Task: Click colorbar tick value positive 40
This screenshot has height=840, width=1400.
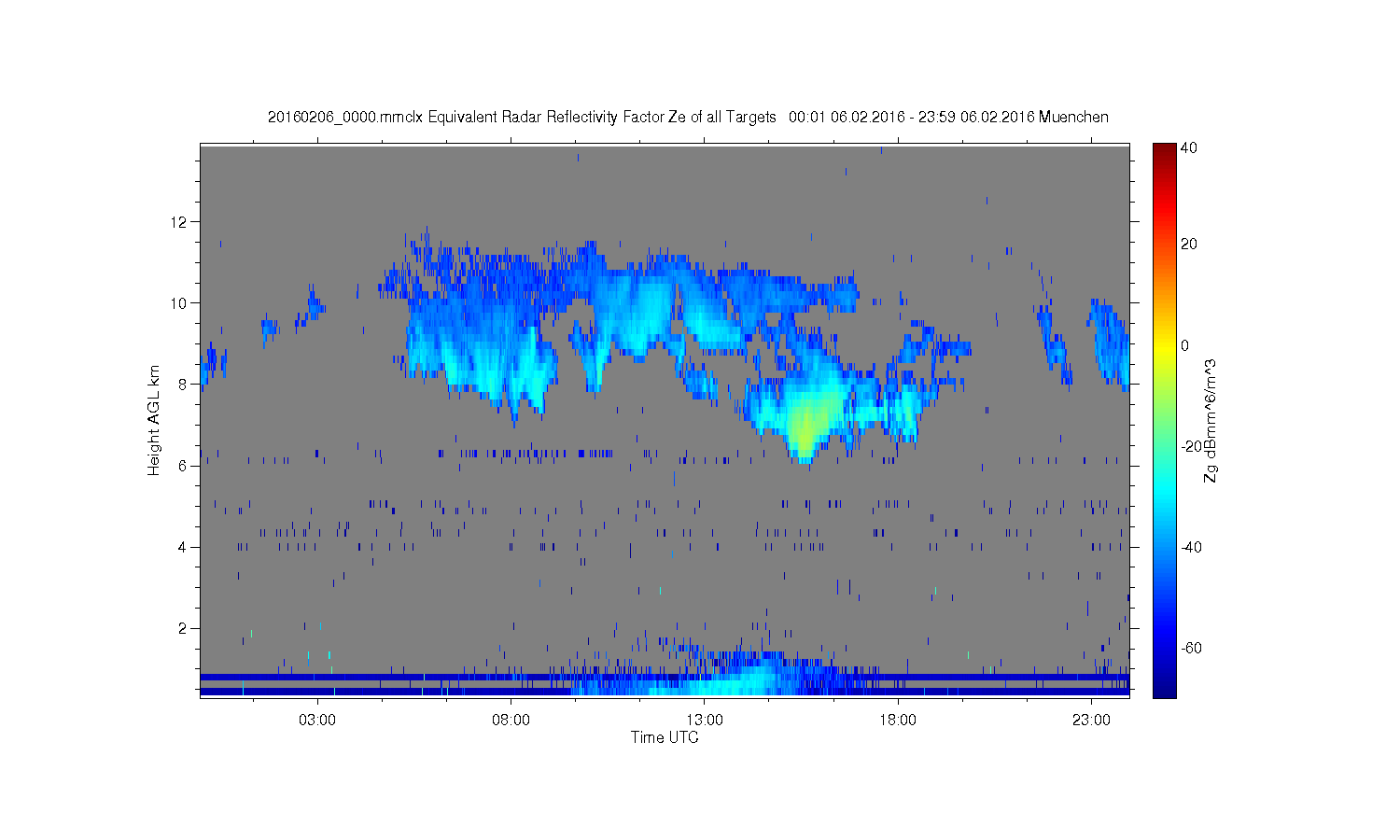Action: point(1189,147)
